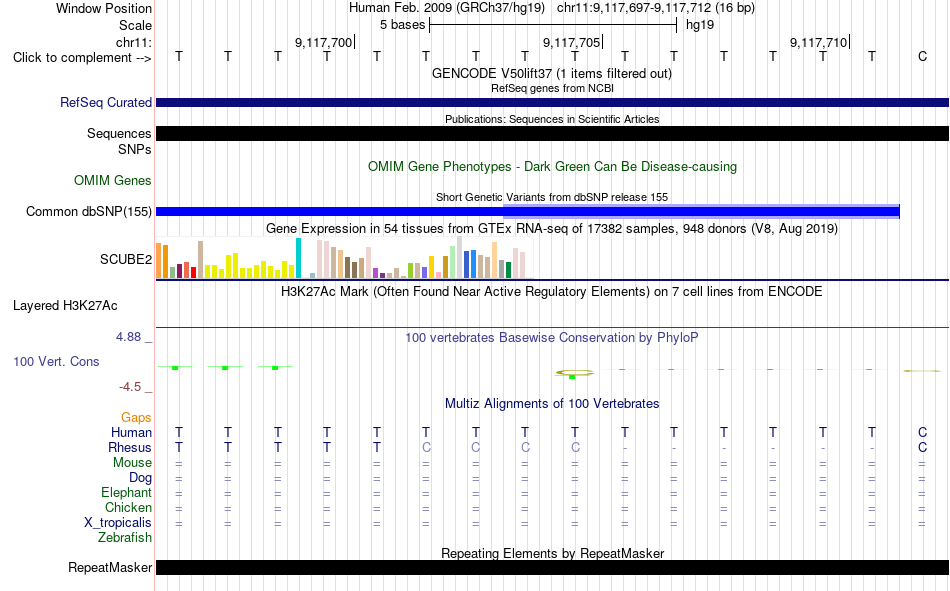The width and height of the screenshot is (950, 591).
Task: Click the OMIM Gene Phenotypes green title
Action: point(552,167)
